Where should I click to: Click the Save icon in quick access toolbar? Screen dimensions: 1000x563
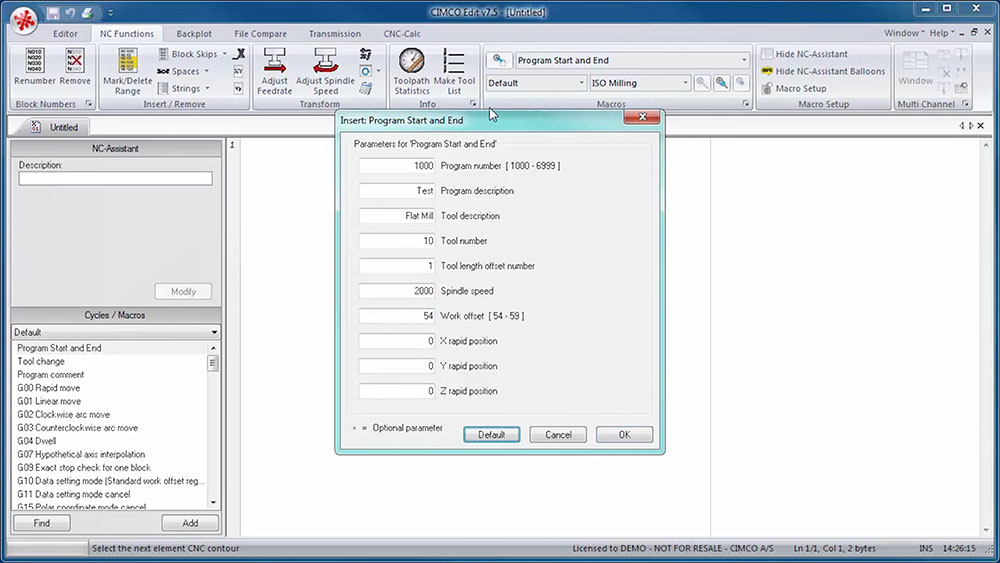click(x=53, y=13)
